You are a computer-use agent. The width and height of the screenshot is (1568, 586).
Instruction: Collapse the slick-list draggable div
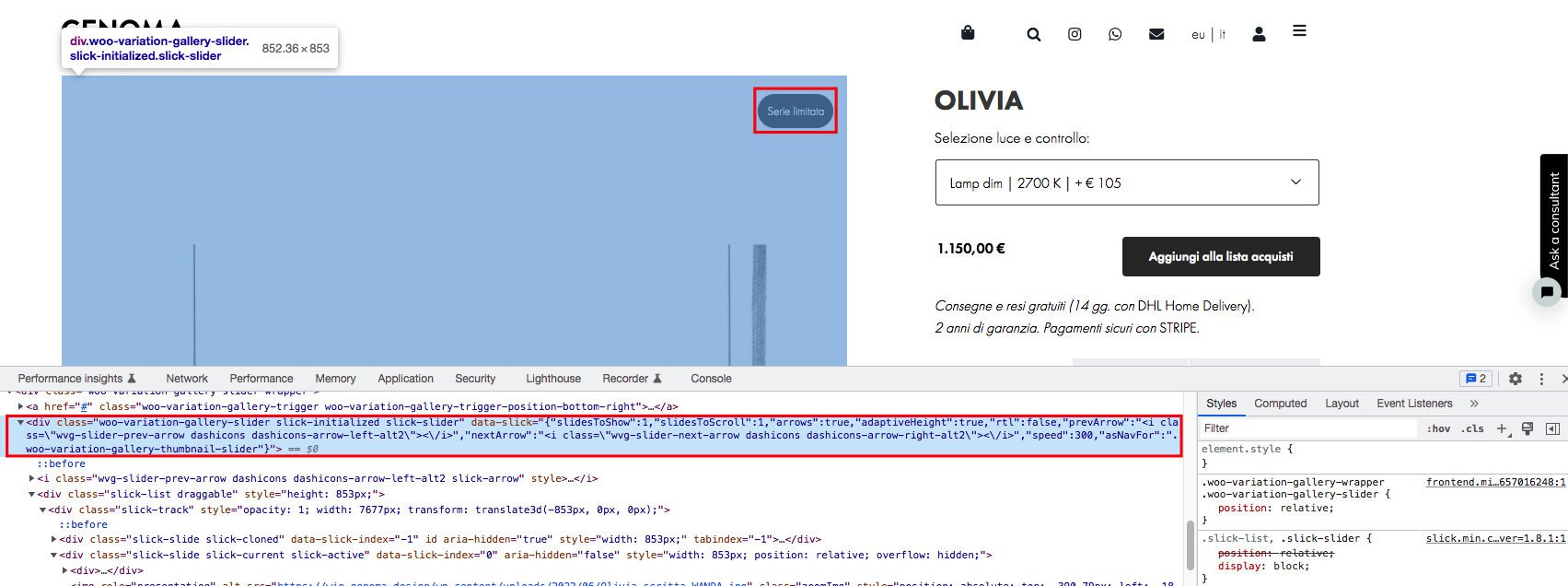tap(32, 494)
